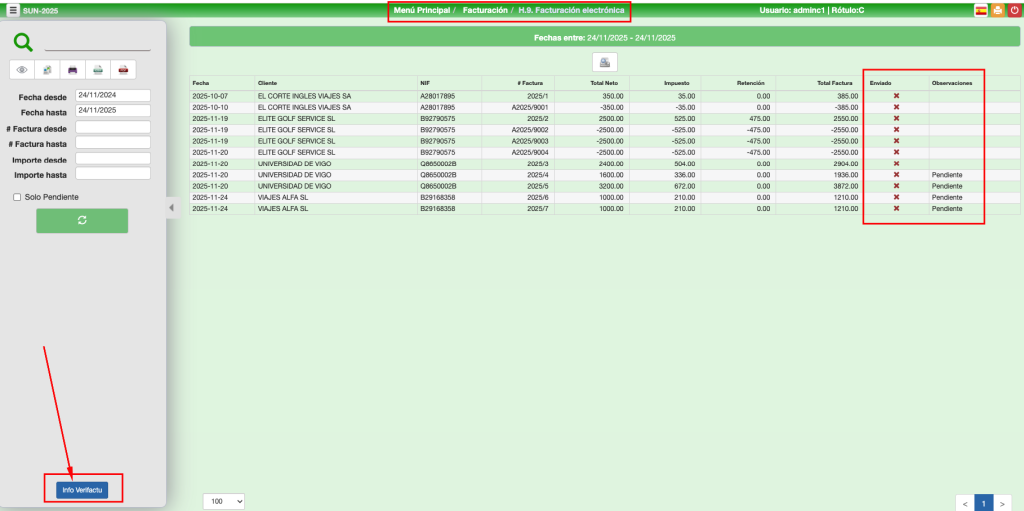Image resolution: width=1024 pixels, height=511 pixels.
Task: Click the Spanish flag language icon
Action: pyautogui.click(x=981, y=10)
